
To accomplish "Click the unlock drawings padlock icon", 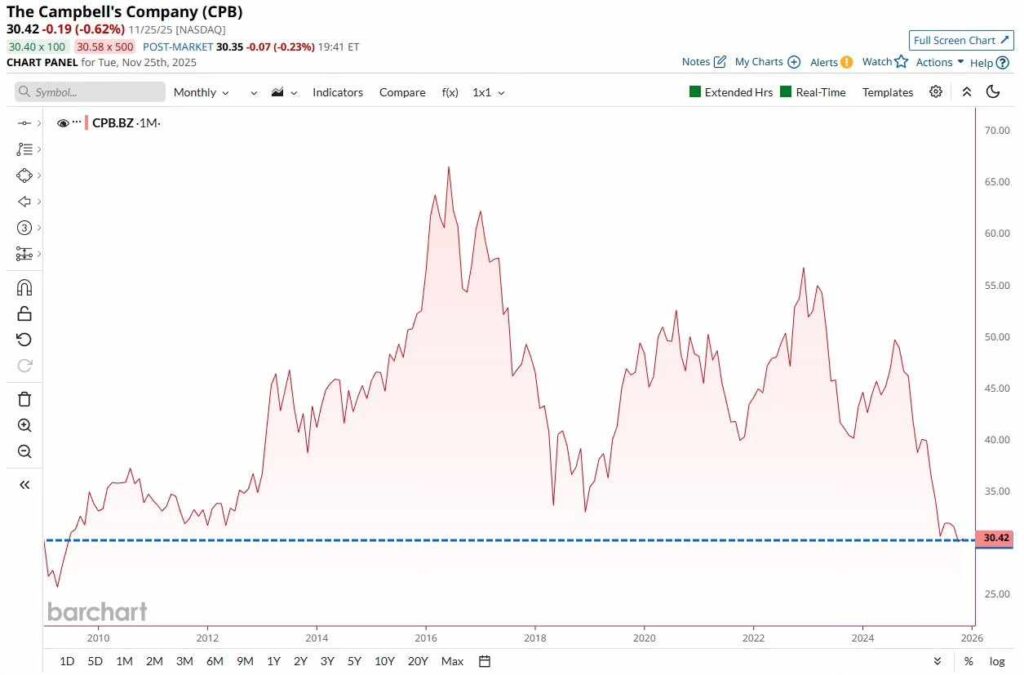I will (x=25, y=314).
